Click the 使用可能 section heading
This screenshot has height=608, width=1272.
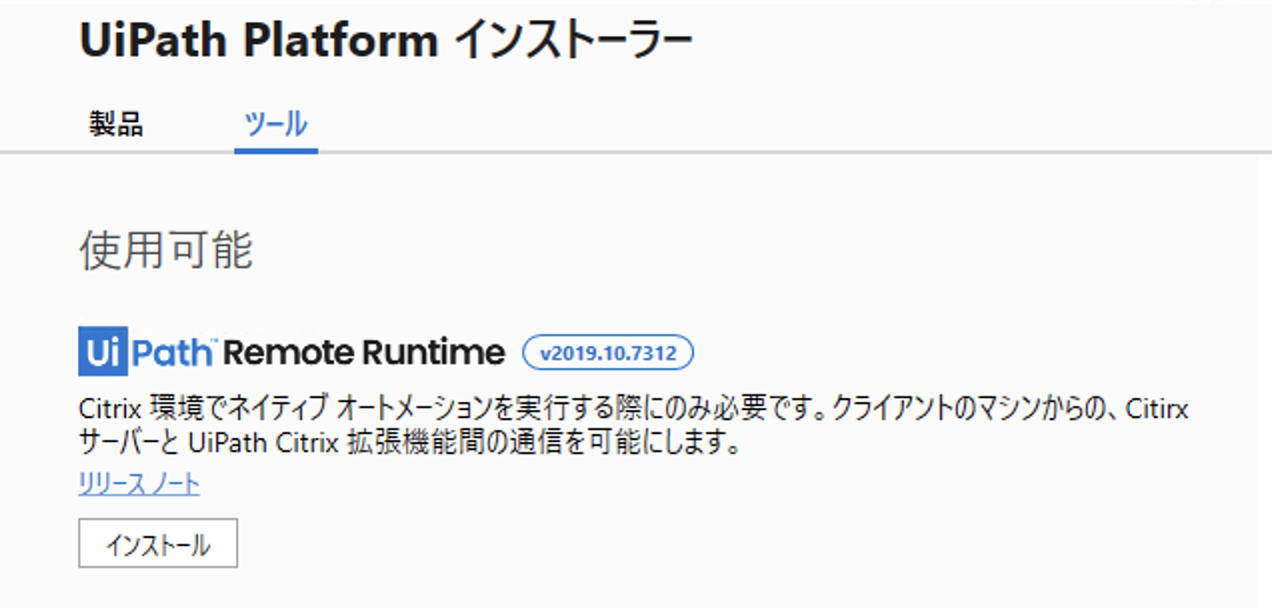(x=166, y=251)
